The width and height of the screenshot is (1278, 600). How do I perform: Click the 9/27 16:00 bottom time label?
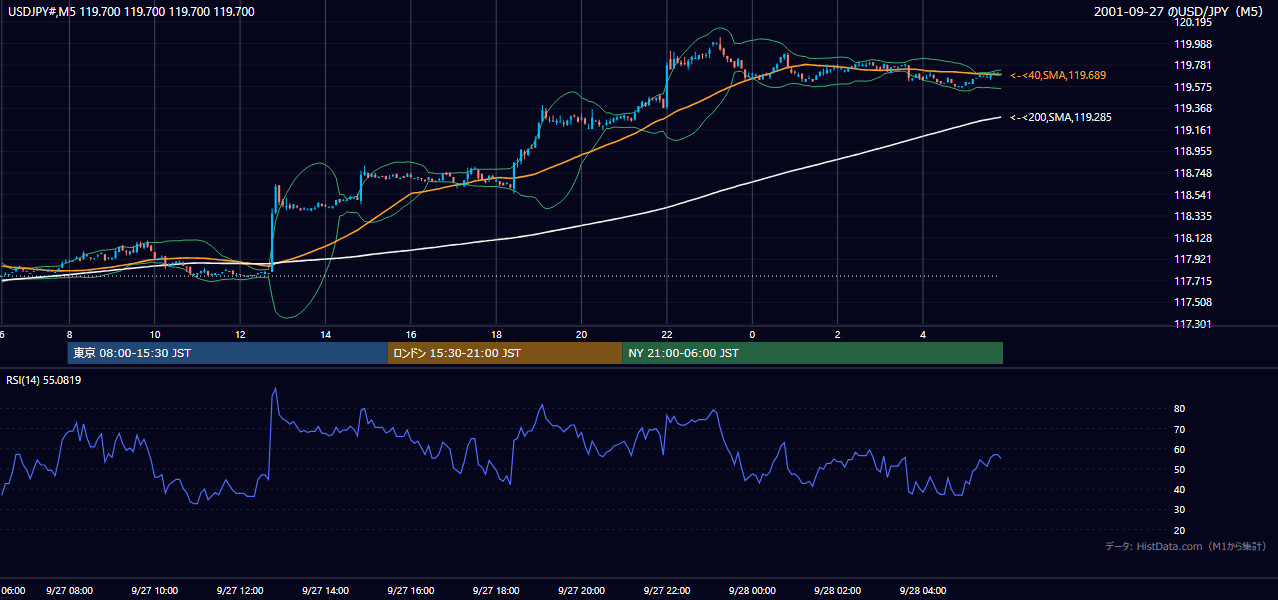click(x=411, y=591)
